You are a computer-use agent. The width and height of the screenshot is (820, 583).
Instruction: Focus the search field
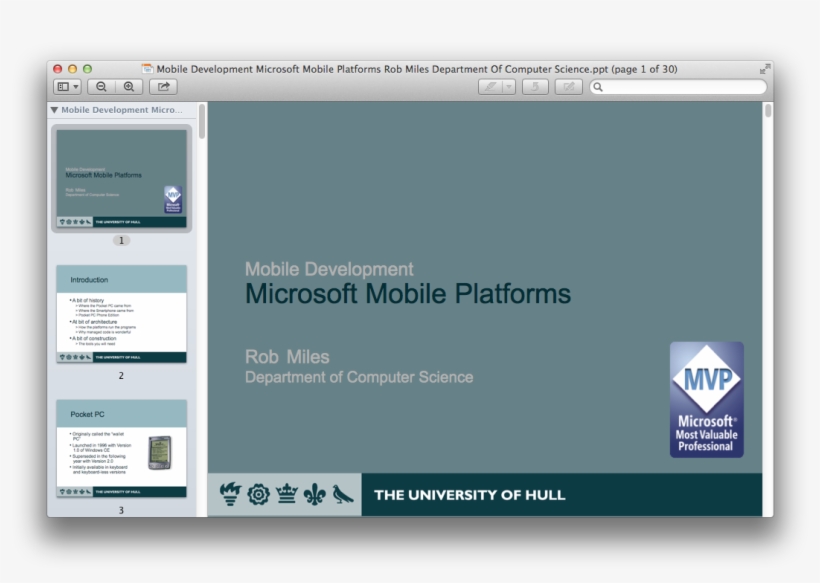coord(678,87)
